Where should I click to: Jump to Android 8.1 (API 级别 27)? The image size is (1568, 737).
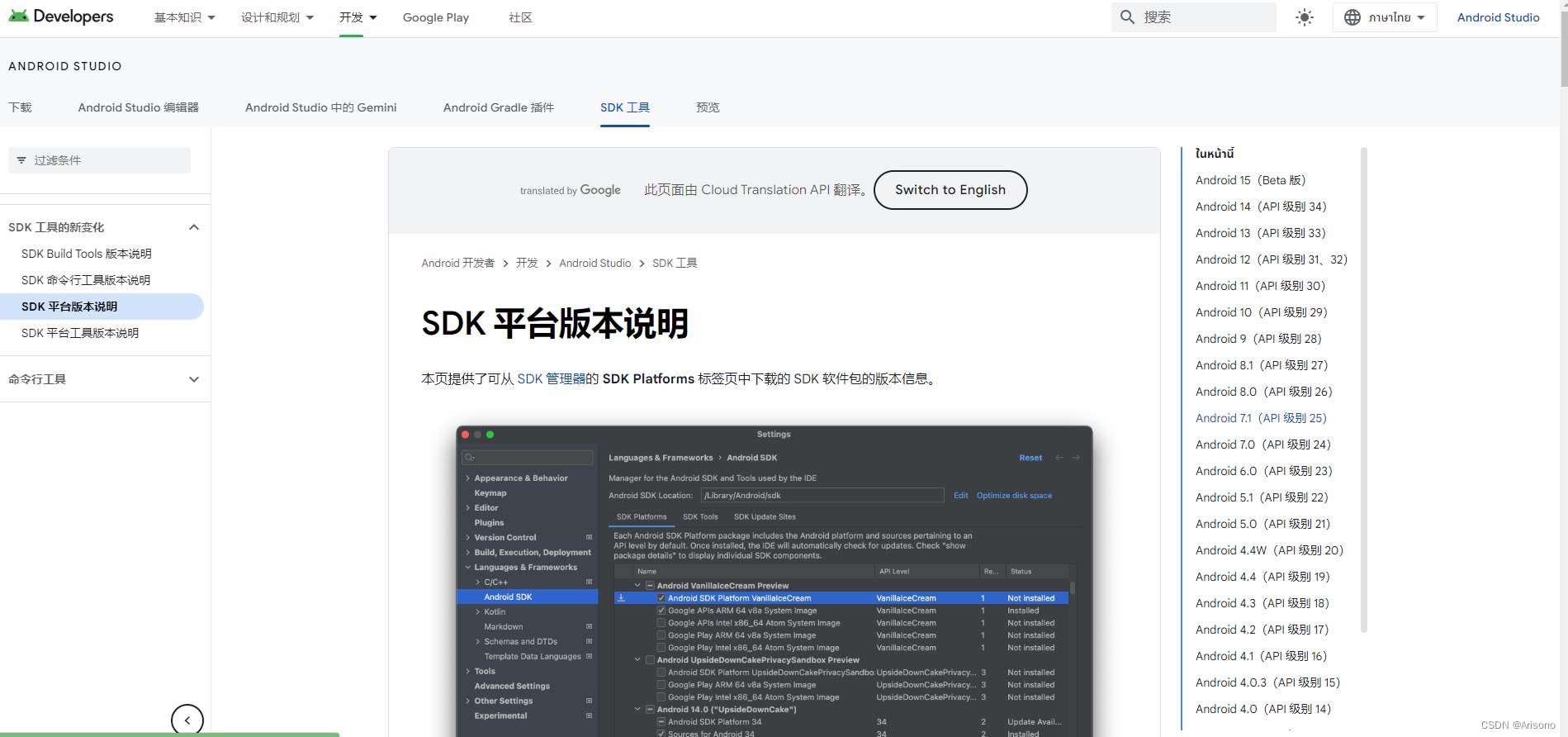pos(1262,365)
